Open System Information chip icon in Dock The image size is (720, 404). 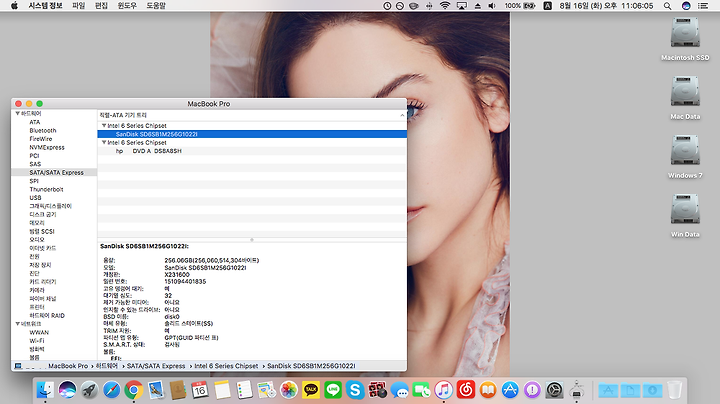(x=576, y=390)
